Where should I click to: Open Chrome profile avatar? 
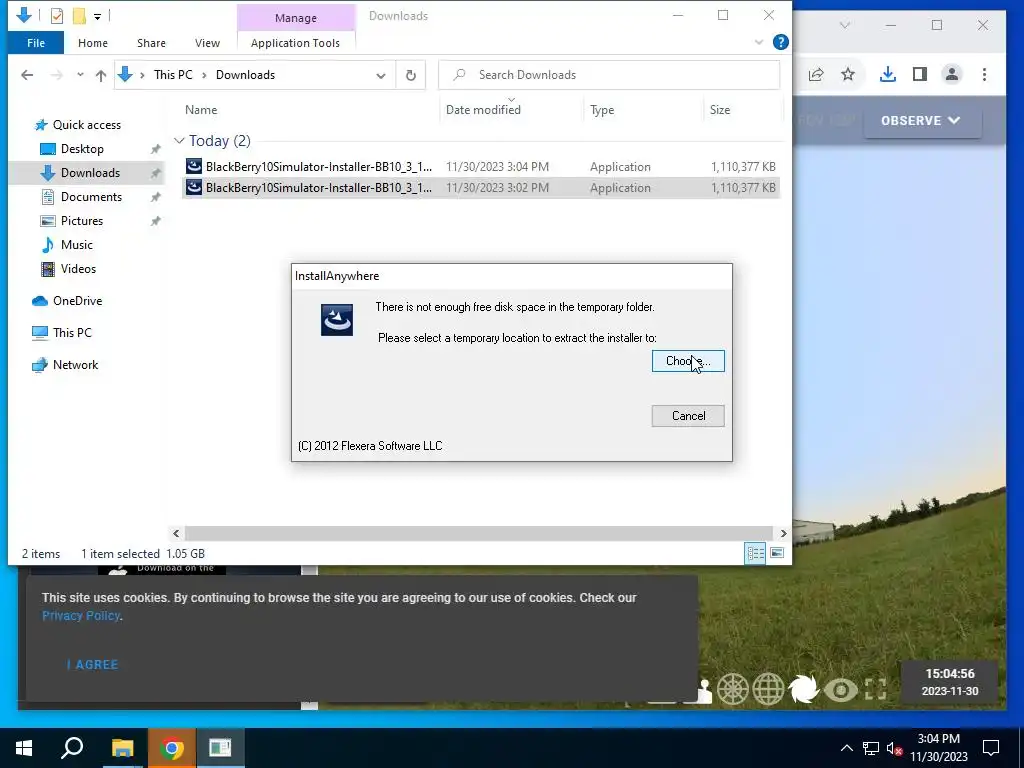[952, 74]
